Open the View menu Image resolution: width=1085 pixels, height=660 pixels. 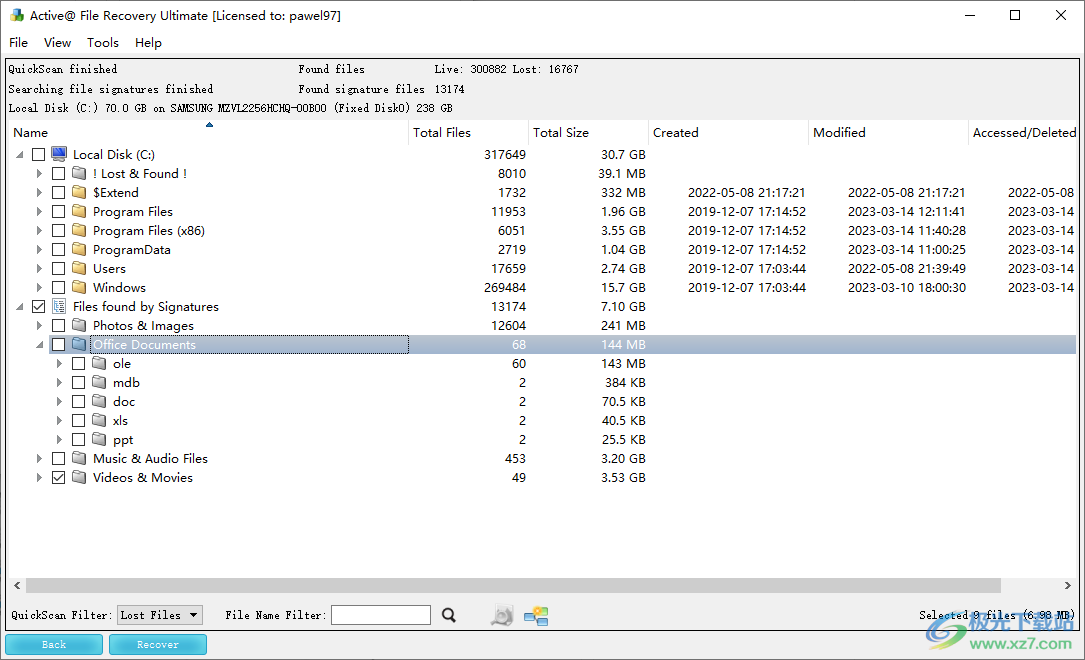[x=57, y=42]
